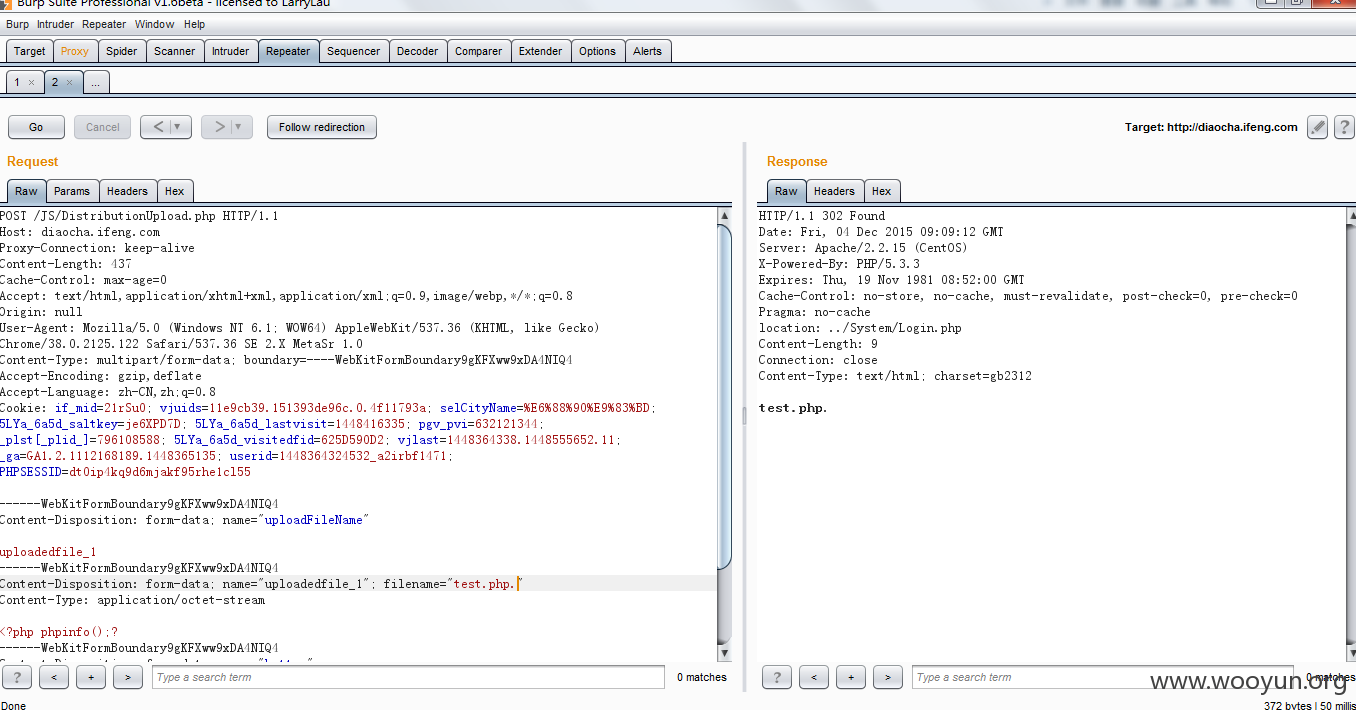The image size is (1356, 710).
Task: Click response search '+' options button
Action: click(851, 677)
